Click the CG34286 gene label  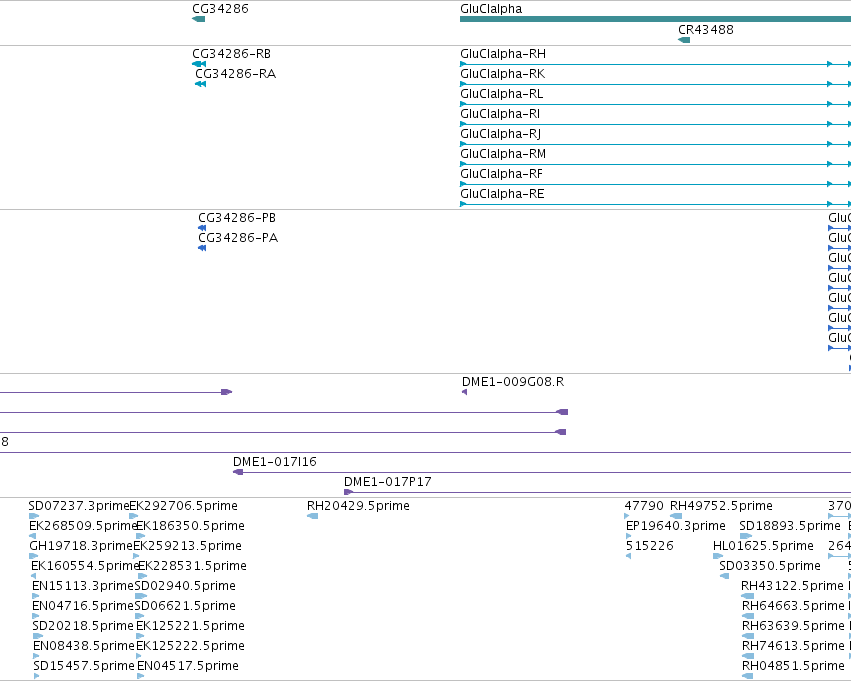(220, 9)
